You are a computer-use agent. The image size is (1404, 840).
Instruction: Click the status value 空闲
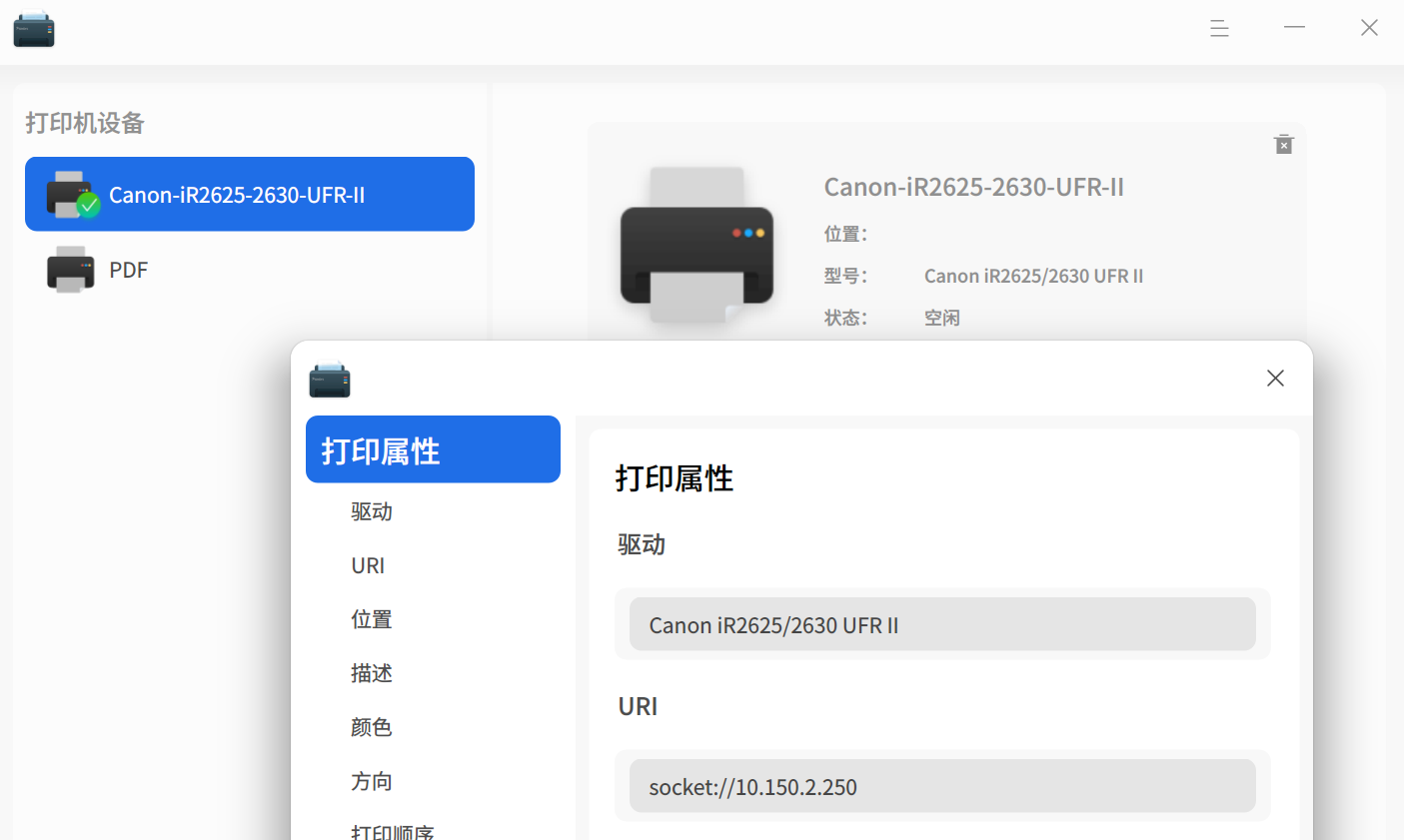[942, 318]
